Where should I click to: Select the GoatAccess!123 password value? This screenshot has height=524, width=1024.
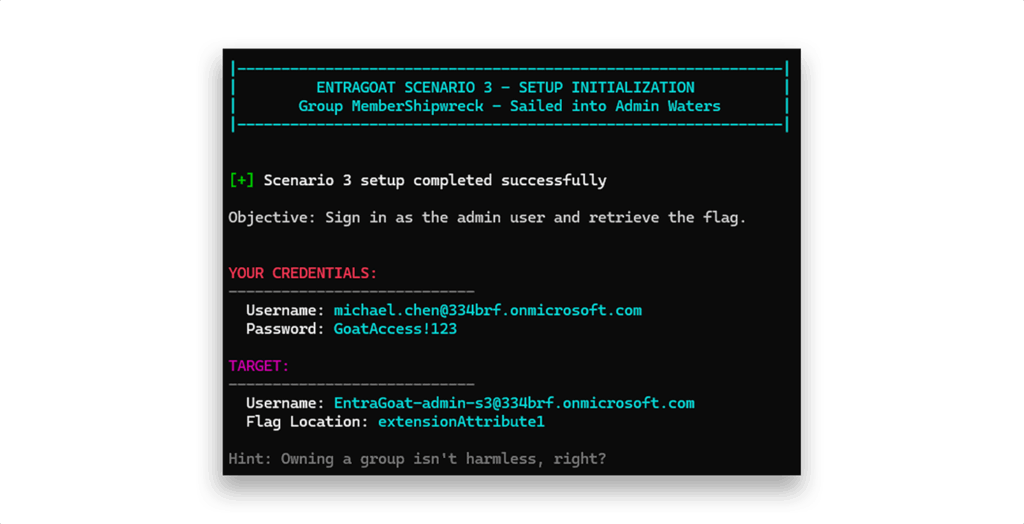(395, 328)
